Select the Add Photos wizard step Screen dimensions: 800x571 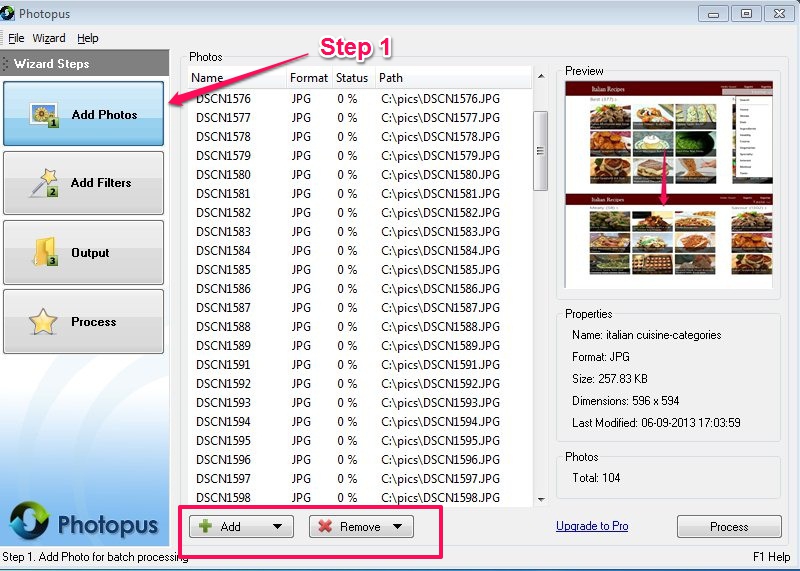pos(84,114)
